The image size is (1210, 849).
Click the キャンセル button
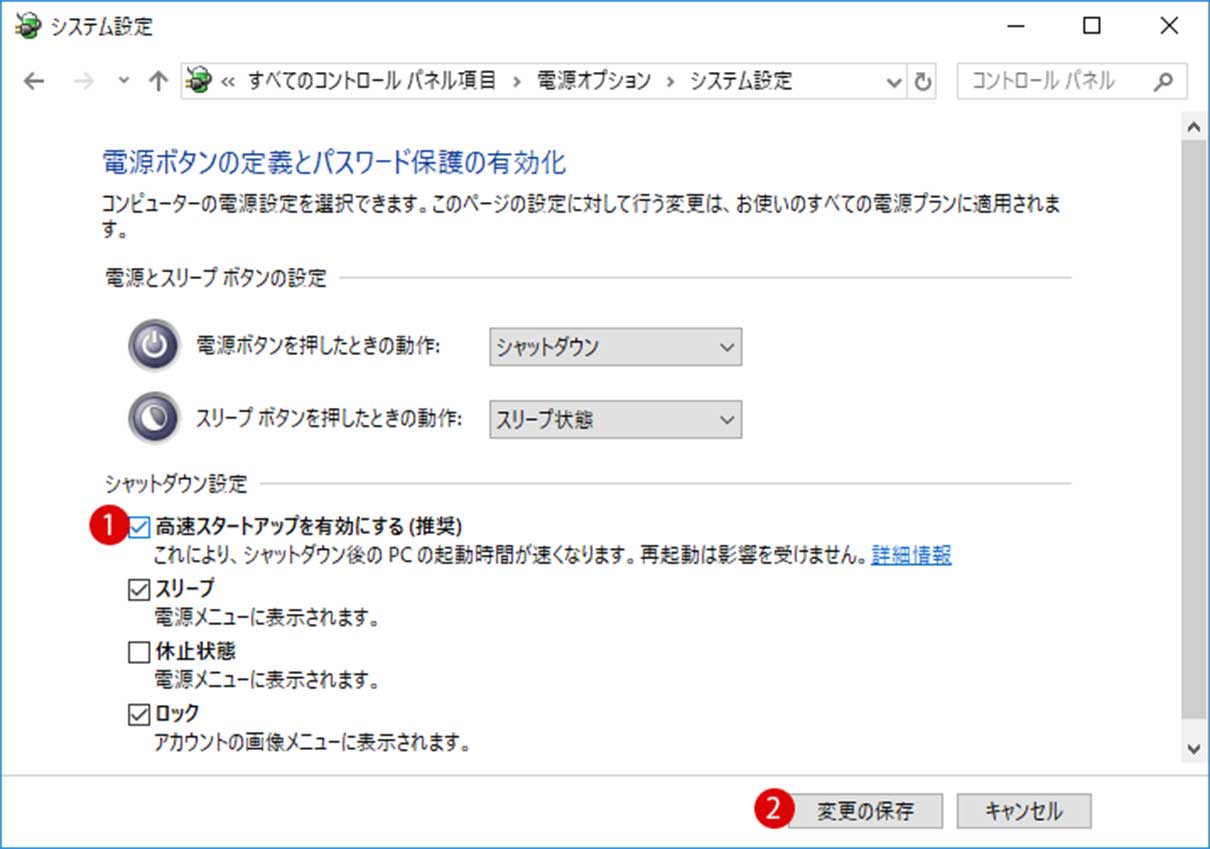[1024, 810]
